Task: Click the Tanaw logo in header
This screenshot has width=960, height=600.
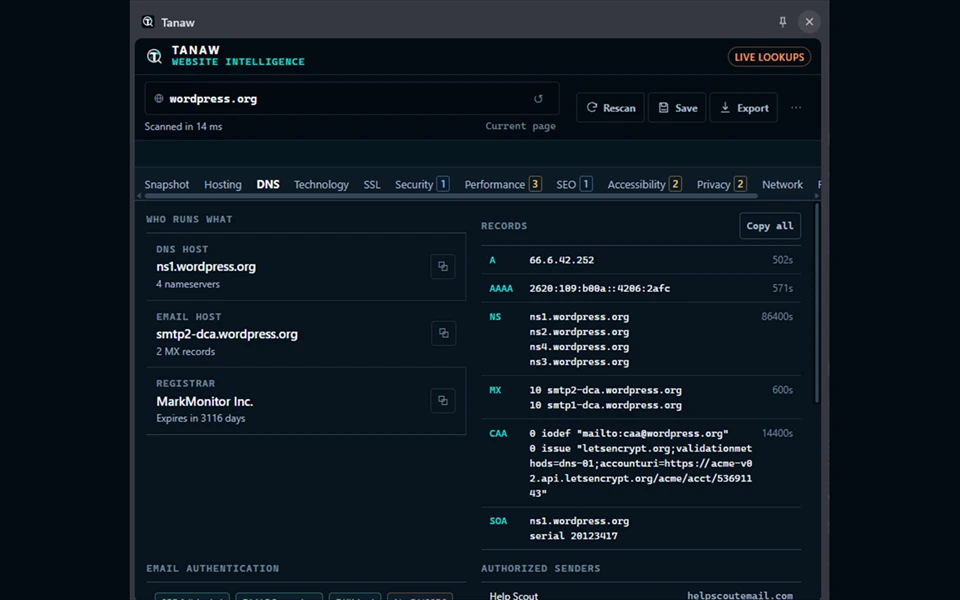Action: (x=154, y=56)
